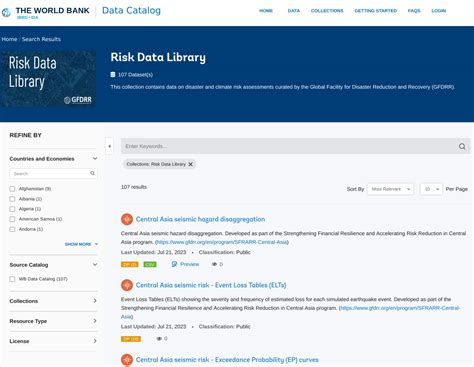474x367 pixels.
Task: Go to Home via breadcrumb
Action: click(x=9, y=39)
